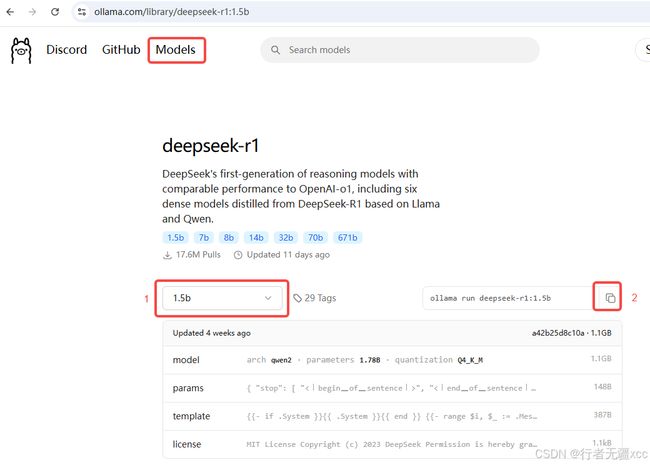This screenshot has width=650, height=465.
Task: Click the tag icon beside 29 Tags
Action: 297,298
